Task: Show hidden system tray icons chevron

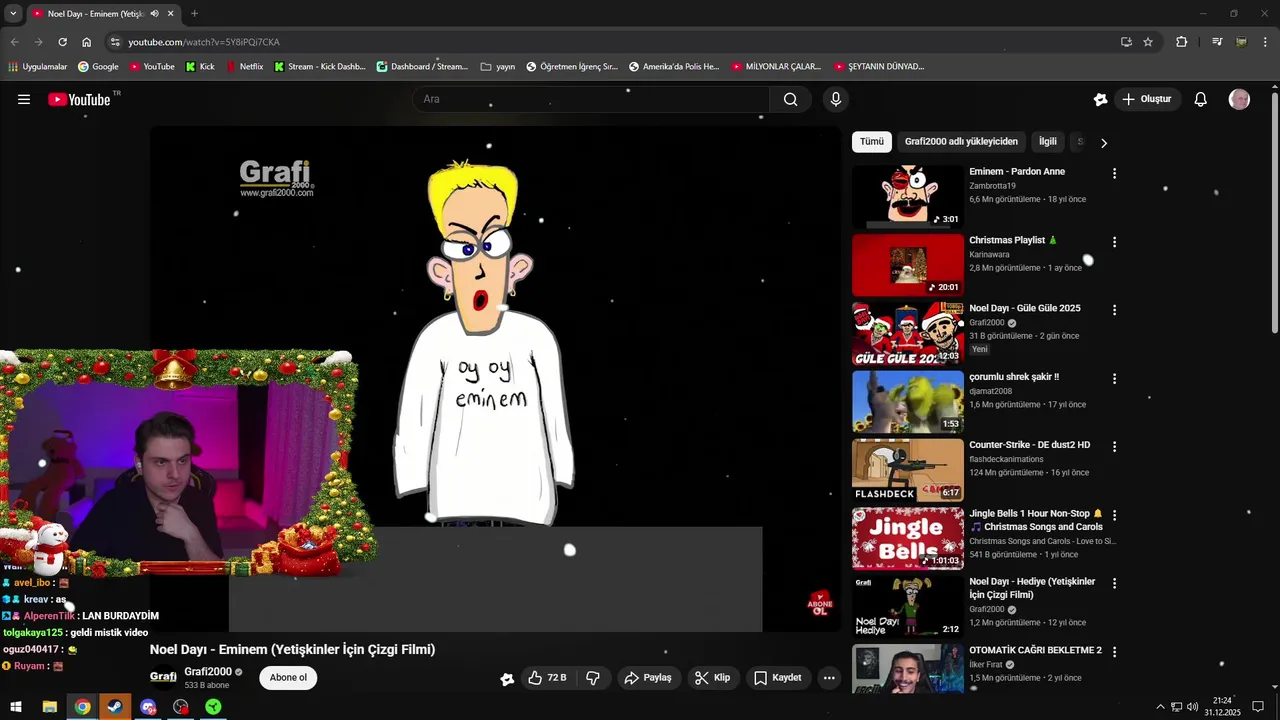Action: coord(1160,707)
